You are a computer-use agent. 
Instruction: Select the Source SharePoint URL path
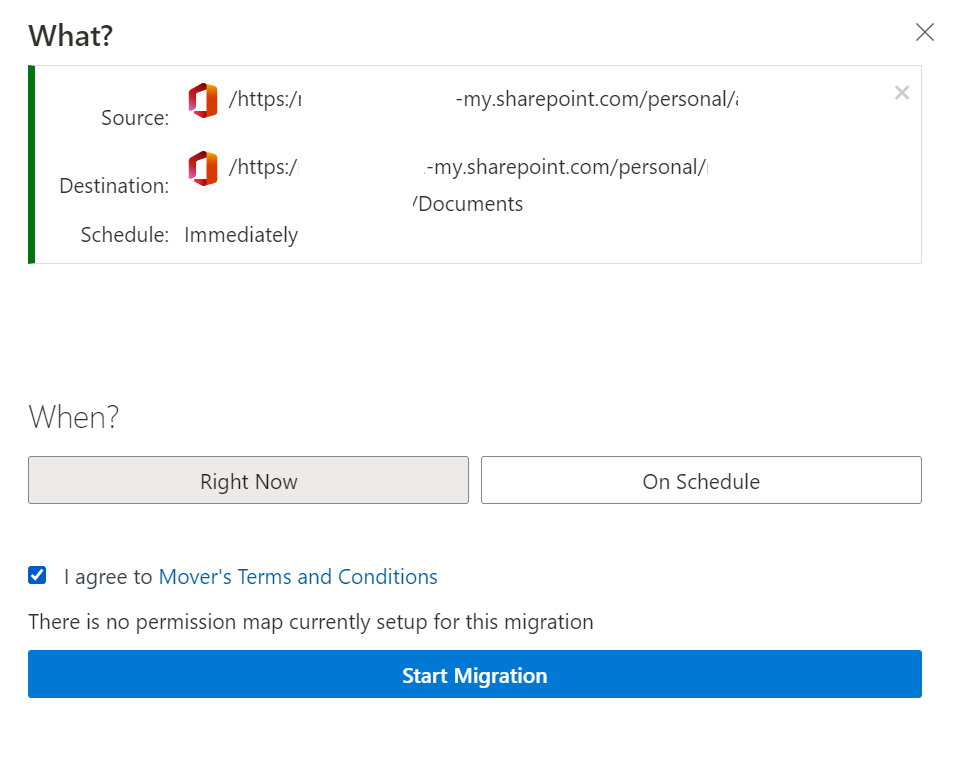tap(483, 100)
